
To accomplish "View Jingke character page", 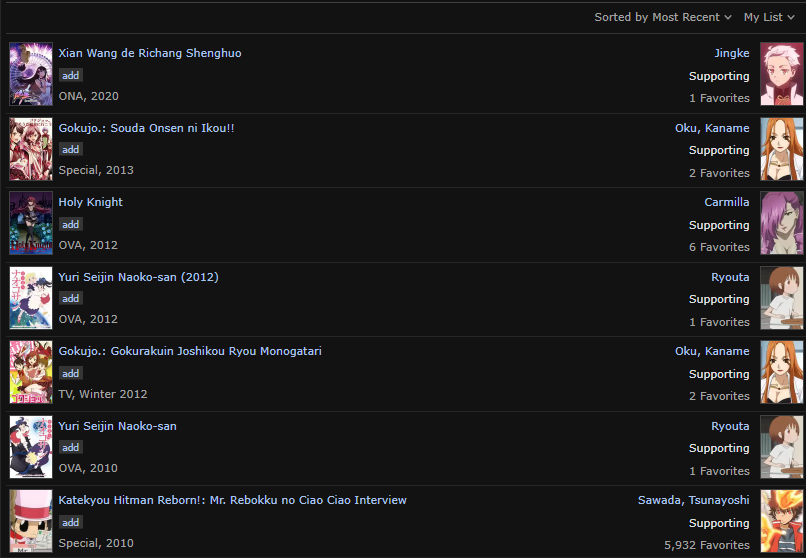I will point(731,53).
